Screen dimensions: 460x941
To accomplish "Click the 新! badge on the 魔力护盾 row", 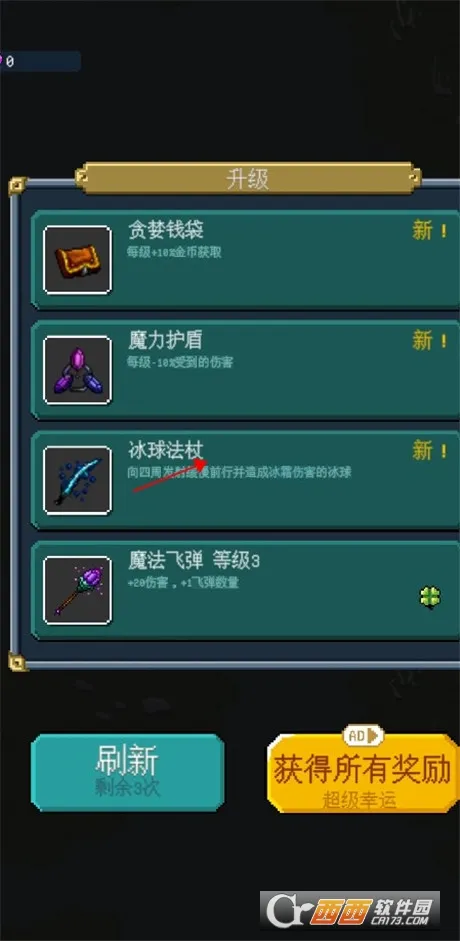I will (x=429, y=341).
